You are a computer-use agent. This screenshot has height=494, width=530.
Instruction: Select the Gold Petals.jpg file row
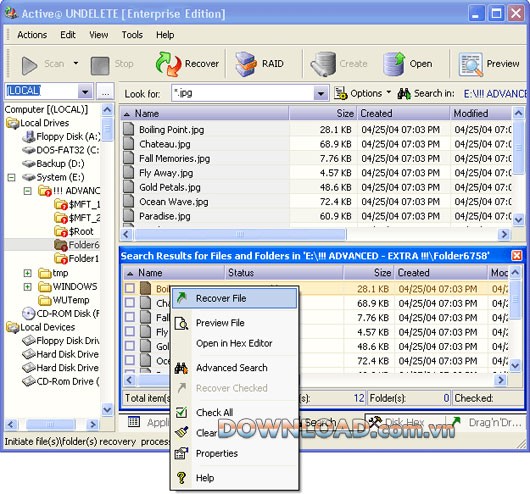(316, 187)
